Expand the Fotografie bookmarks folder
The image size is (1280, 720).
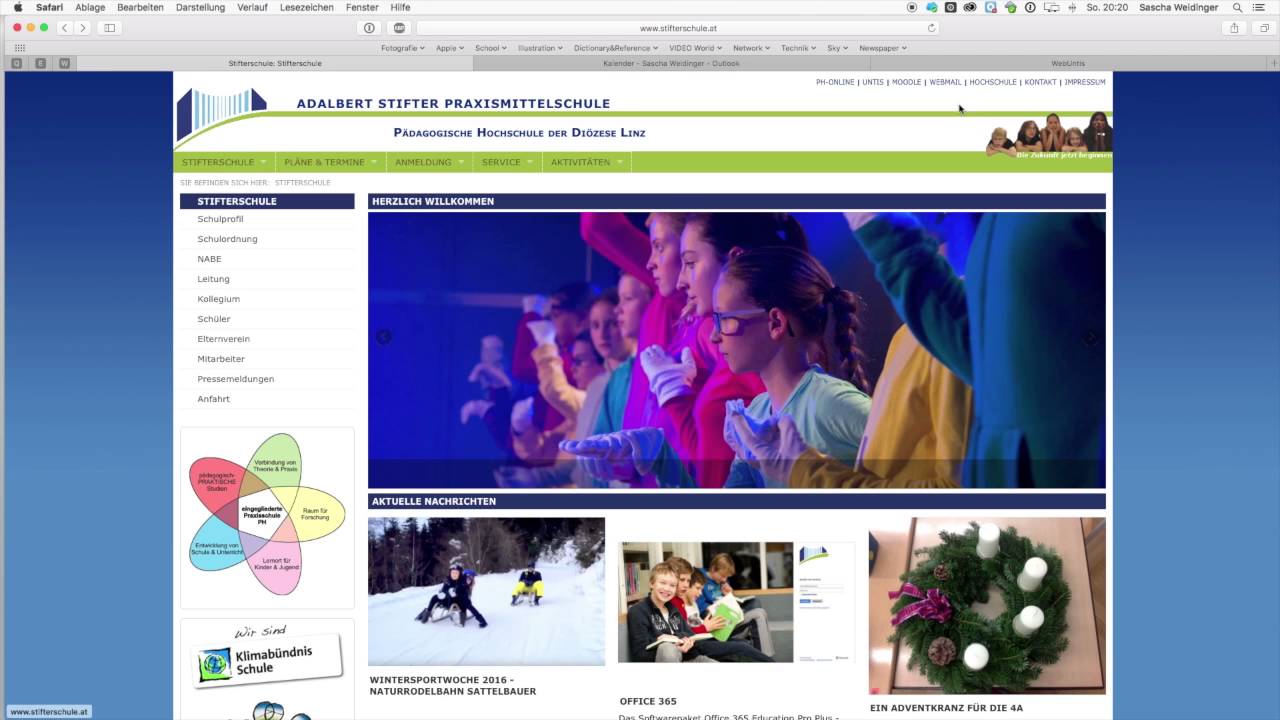tap(403, 48)
